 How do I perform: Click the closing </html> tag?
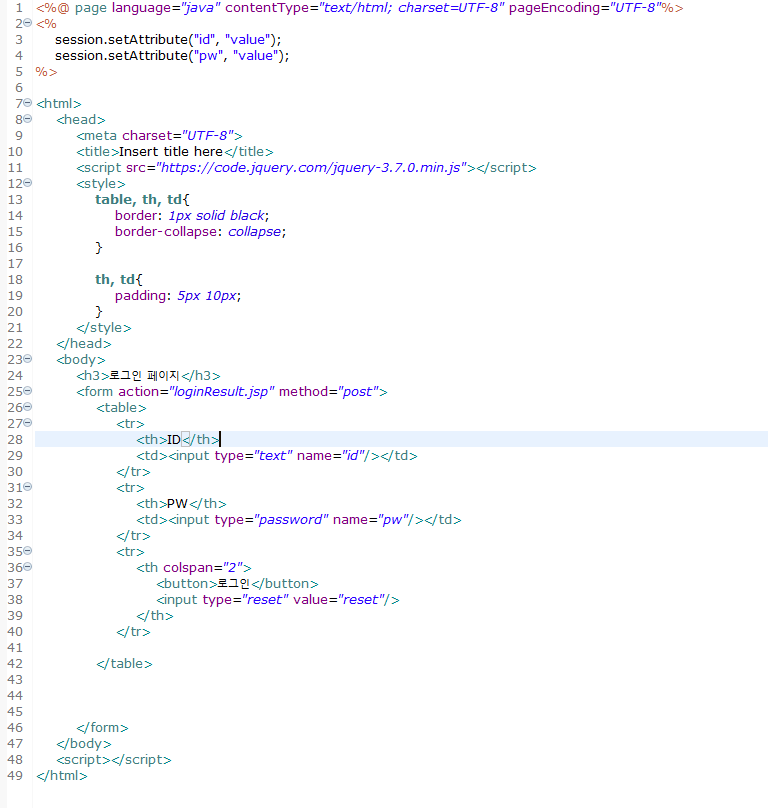[62, 775]
